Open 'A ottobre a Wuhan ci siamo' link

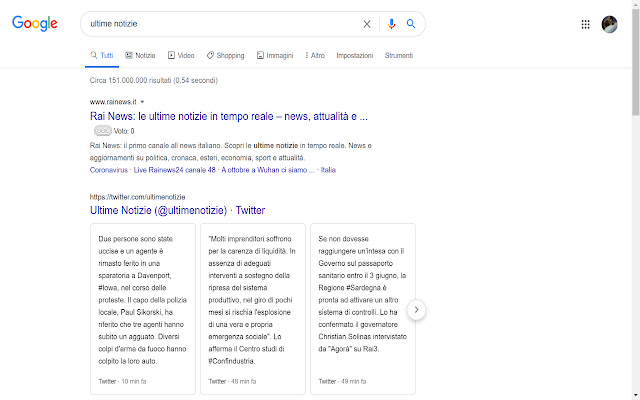click(268, 170)
